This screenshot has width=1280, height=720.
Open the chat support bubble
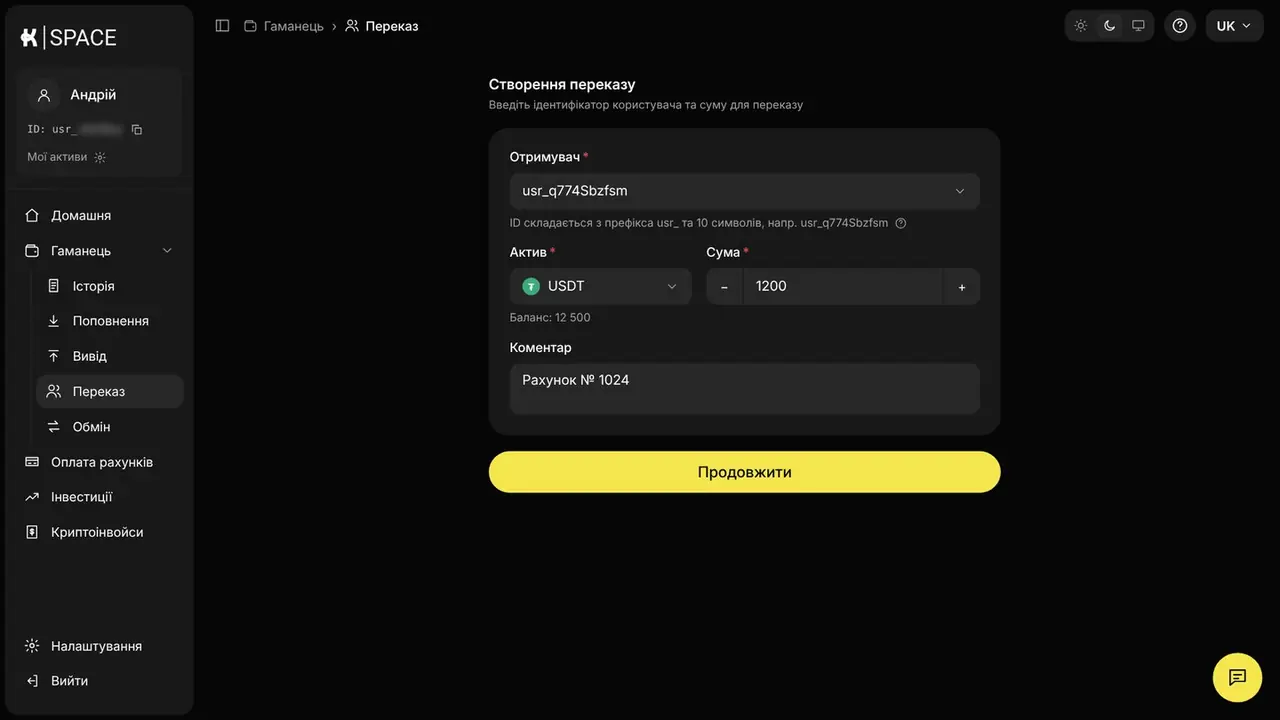point(1237,677)
